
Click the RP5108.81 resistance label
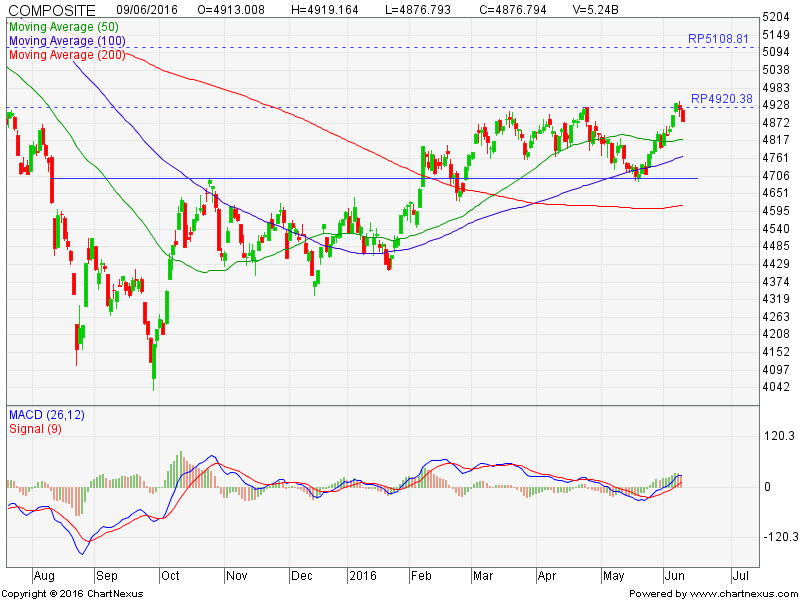[718, 39]
